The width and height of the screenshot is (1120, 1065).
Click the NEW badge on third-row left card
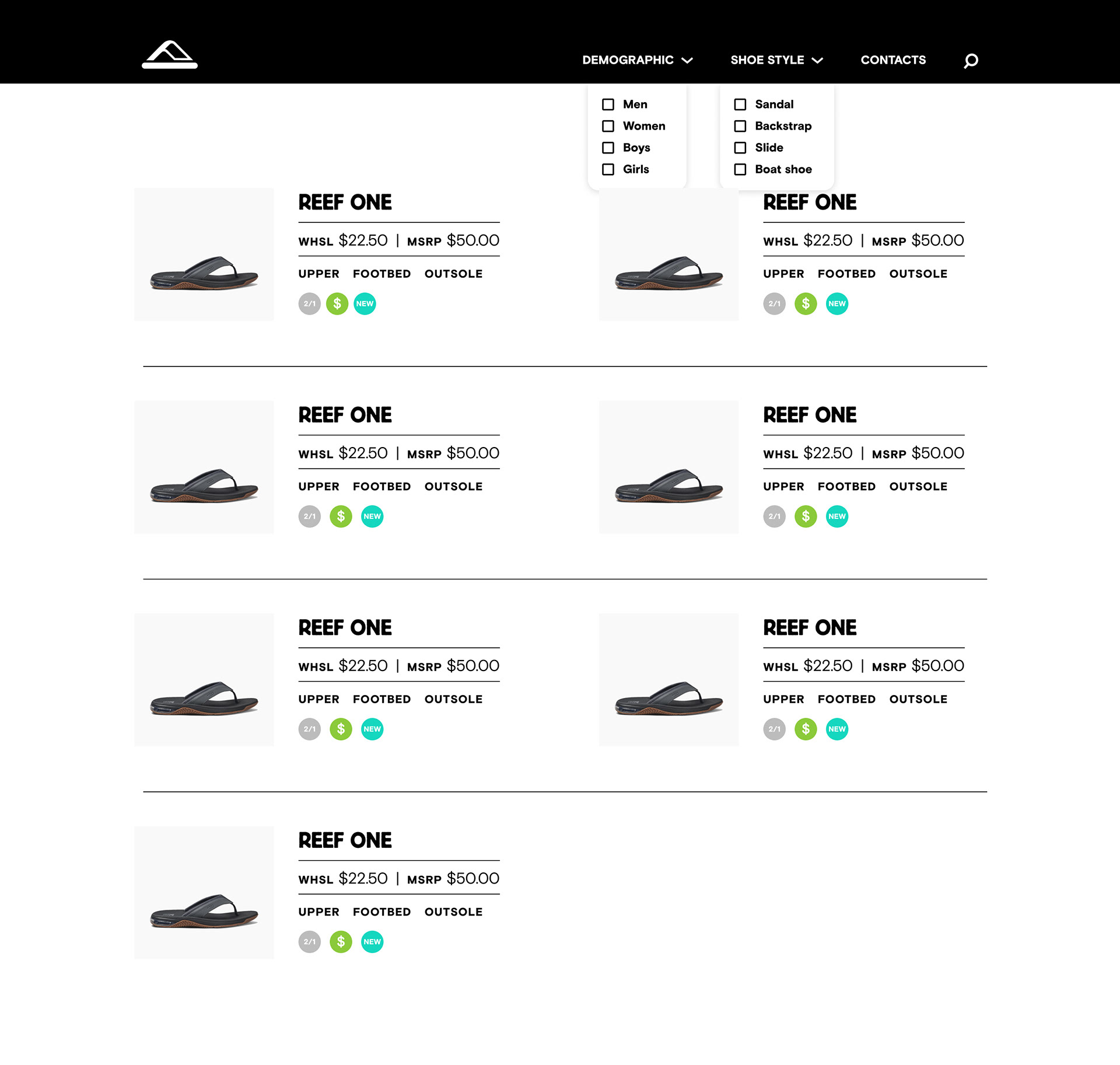(372, 729)
